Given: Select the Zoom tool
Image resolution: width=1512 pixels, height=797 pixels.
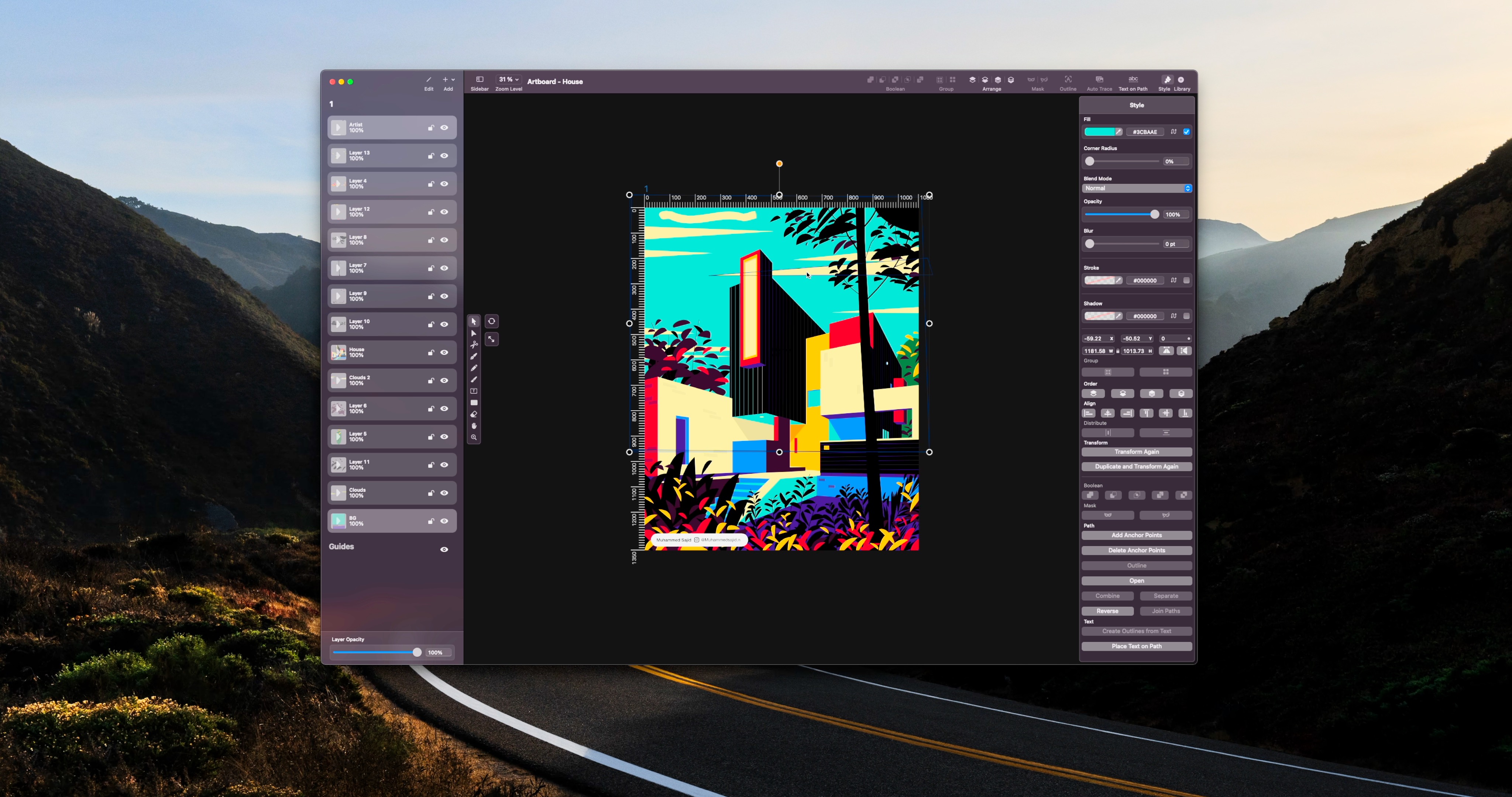Looking at the screenshot, I should pos(474,438).
